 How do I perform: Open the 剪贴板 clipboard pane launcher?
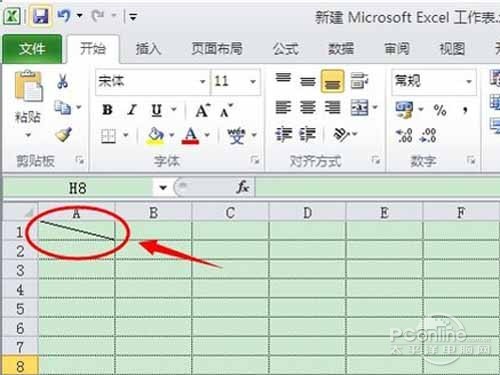tap(80, 161)
